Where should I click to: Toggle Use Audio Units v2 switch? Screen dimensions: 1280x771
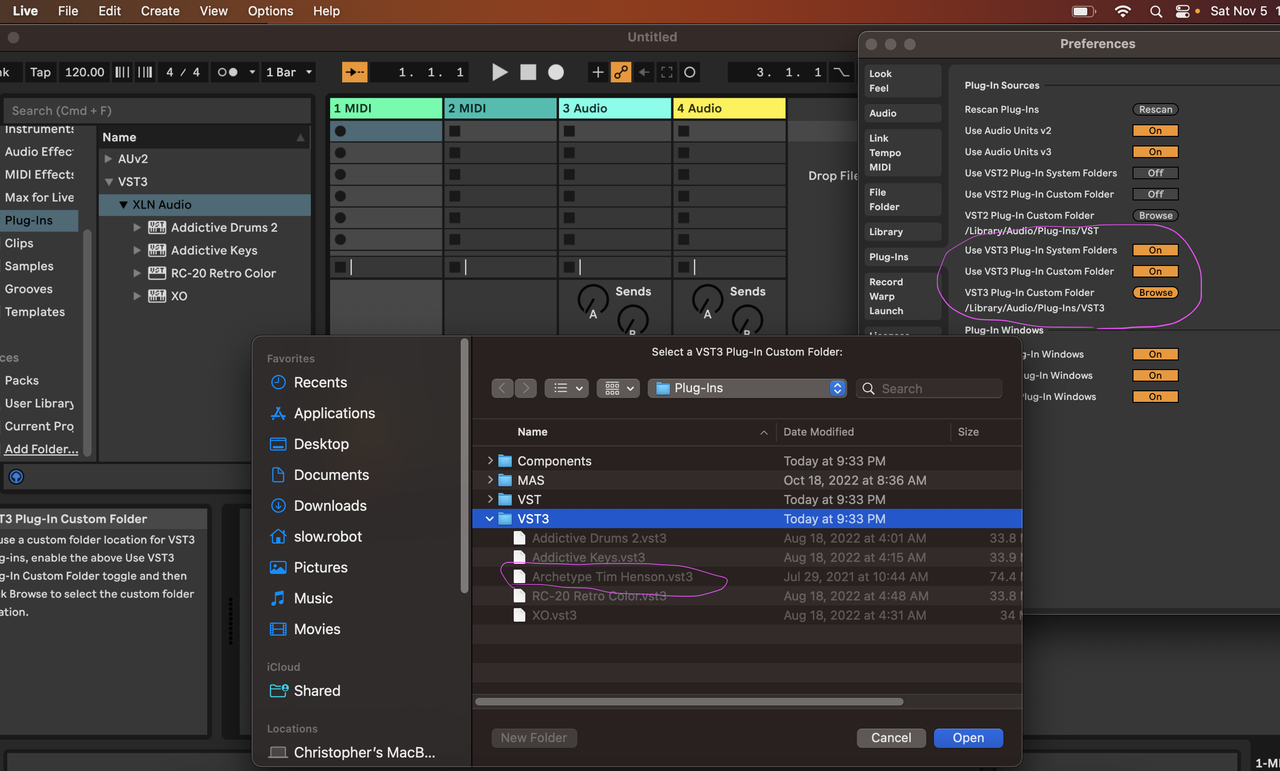coord(1155,131)
